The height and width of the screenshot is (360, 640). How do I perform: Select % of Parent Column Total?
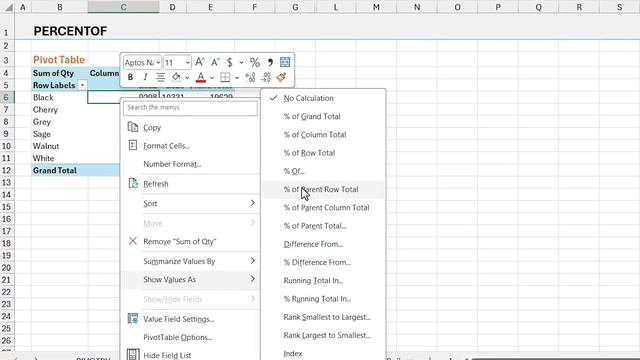(327, 208)
